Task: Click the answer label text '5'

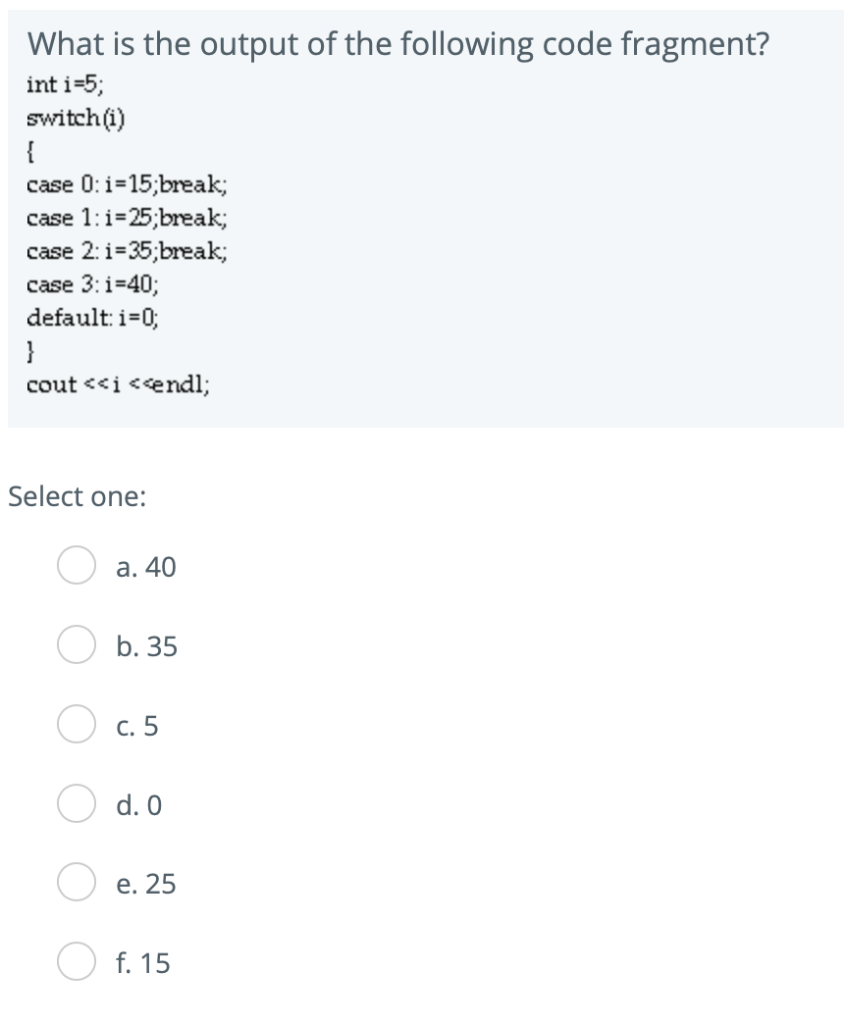Action: 141,726
